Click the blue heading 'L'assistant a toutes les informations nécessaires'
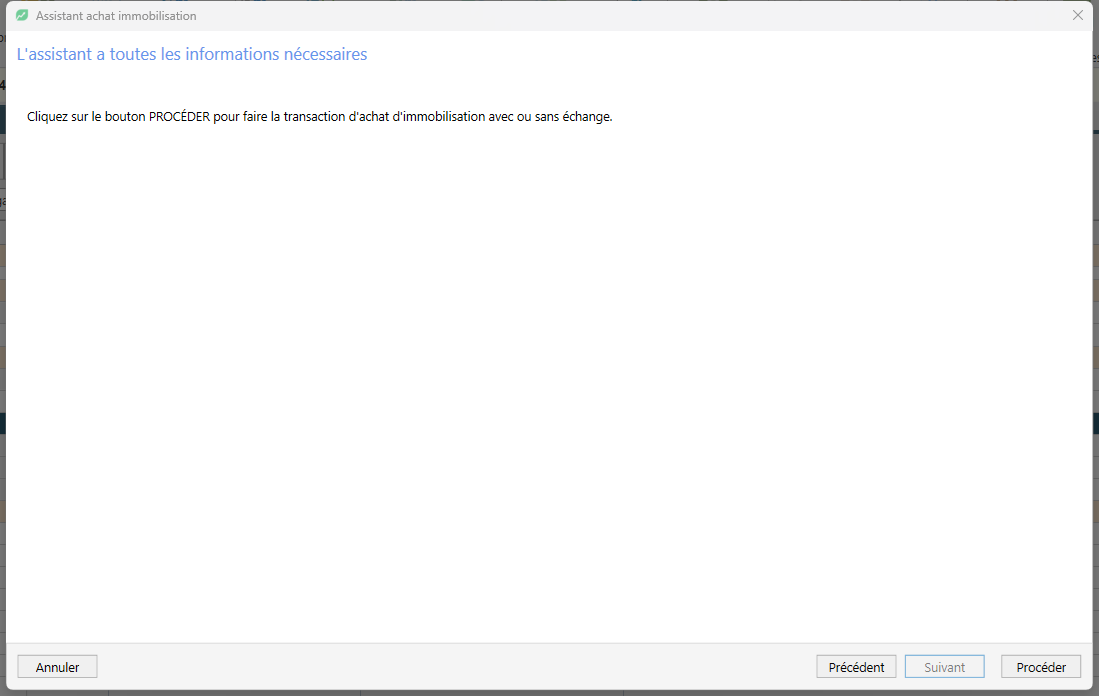This screenshot has width=1099, height=696. pyautogui.click(x=192, y=54)
